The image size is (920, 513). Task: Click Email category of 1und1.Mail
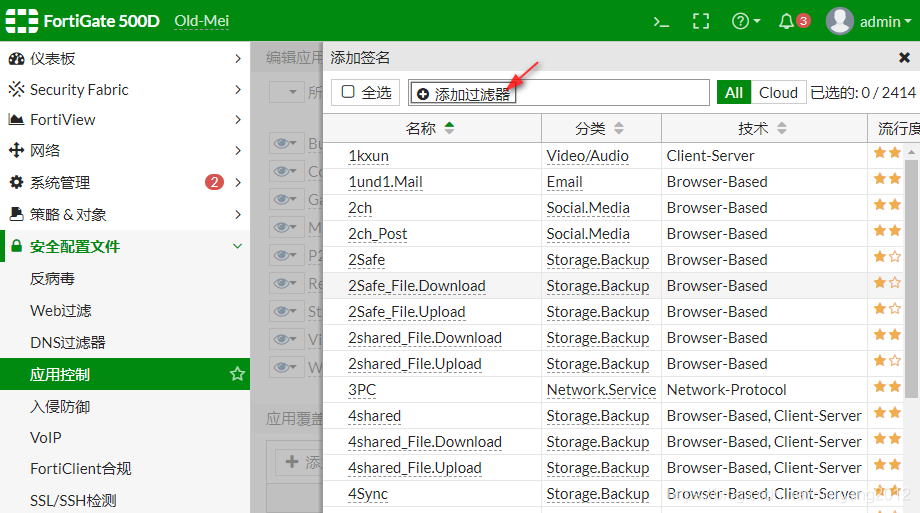(x=564, y=182)
